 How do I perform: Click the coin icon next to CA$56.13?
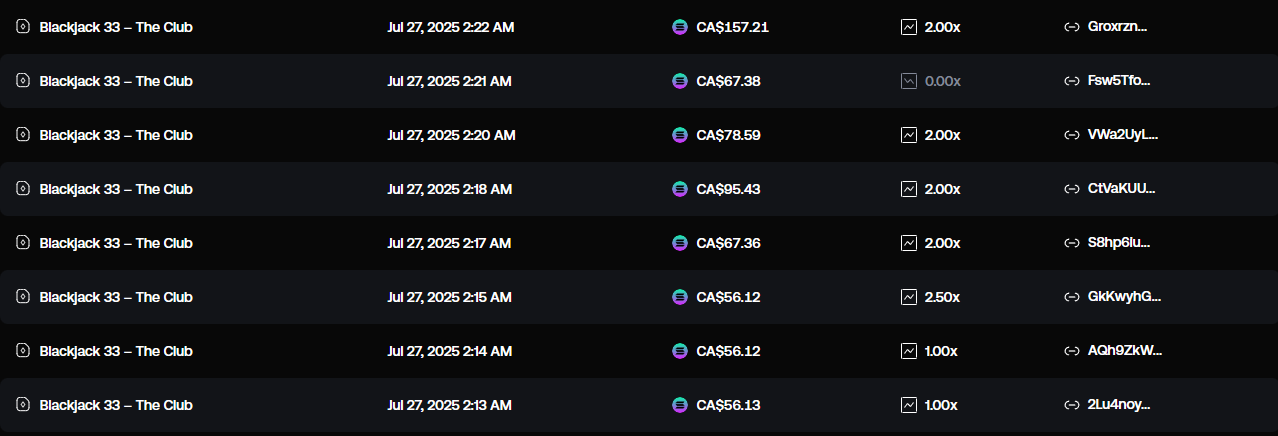click(x=680, y=405)
